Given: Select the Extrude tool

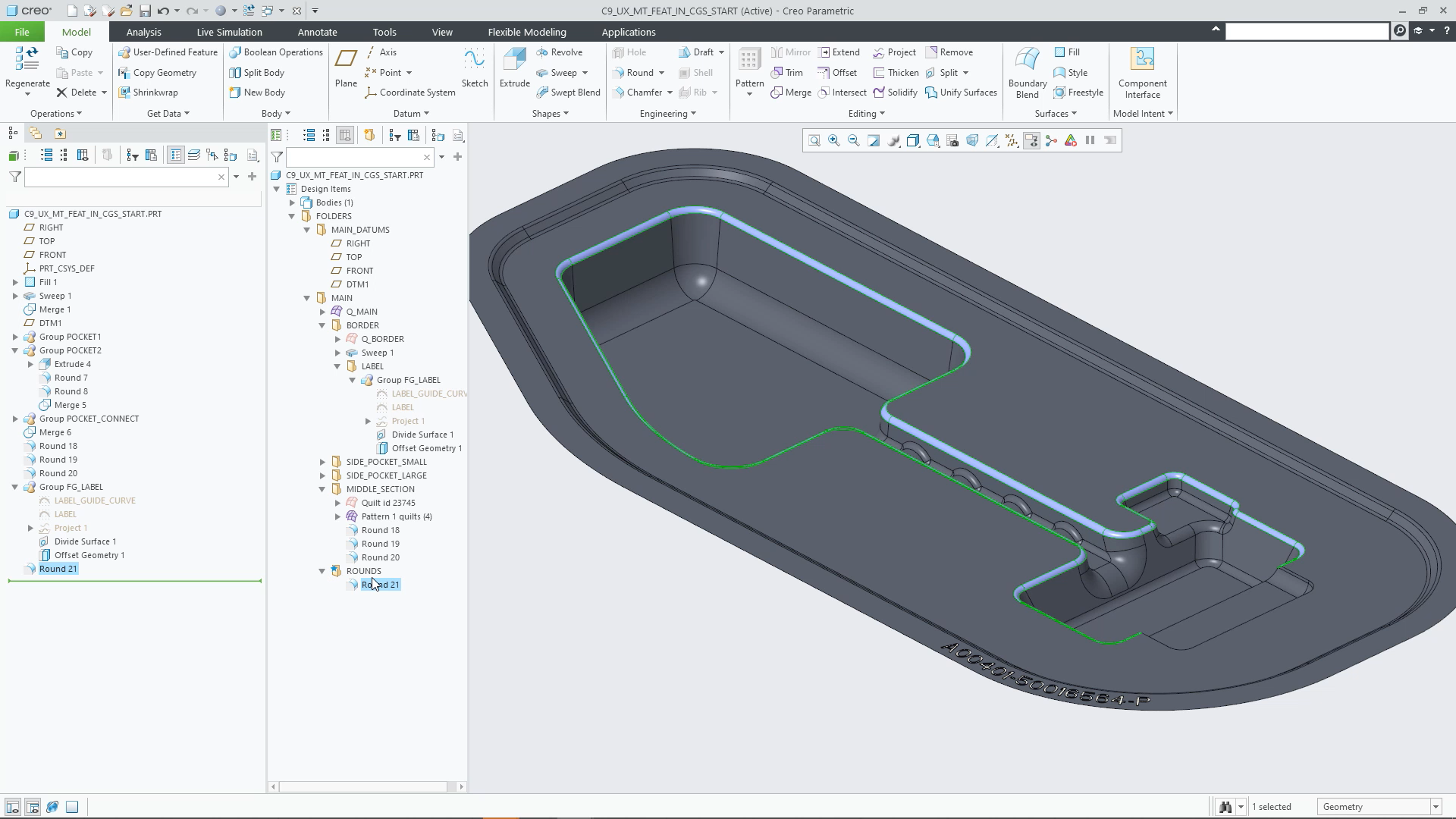Looking at the screenshot, I should [x=514, y=67].
